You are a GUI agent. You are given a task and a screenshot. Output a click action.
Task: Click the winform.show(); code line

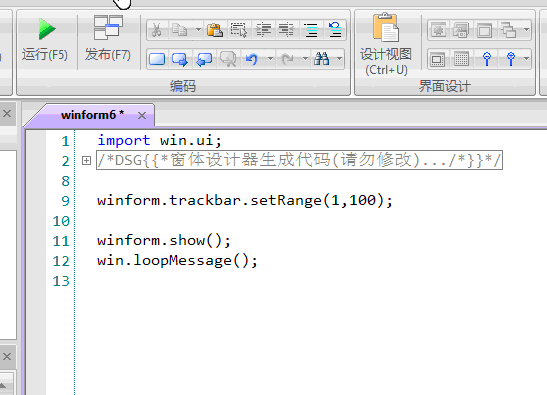tap(164, 240)
